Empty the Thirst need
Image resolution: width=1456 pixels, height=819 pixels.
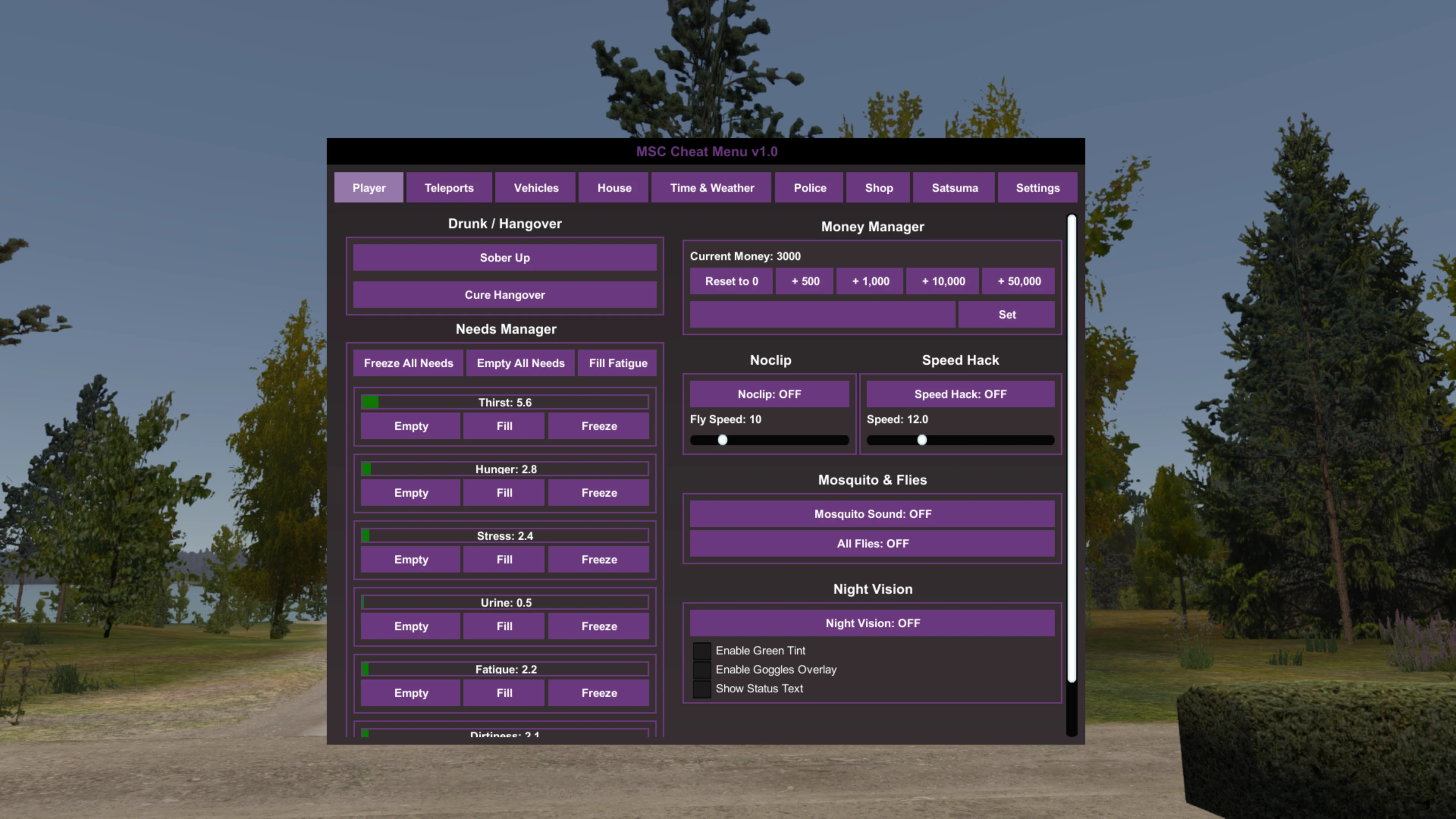pos(410,425)
